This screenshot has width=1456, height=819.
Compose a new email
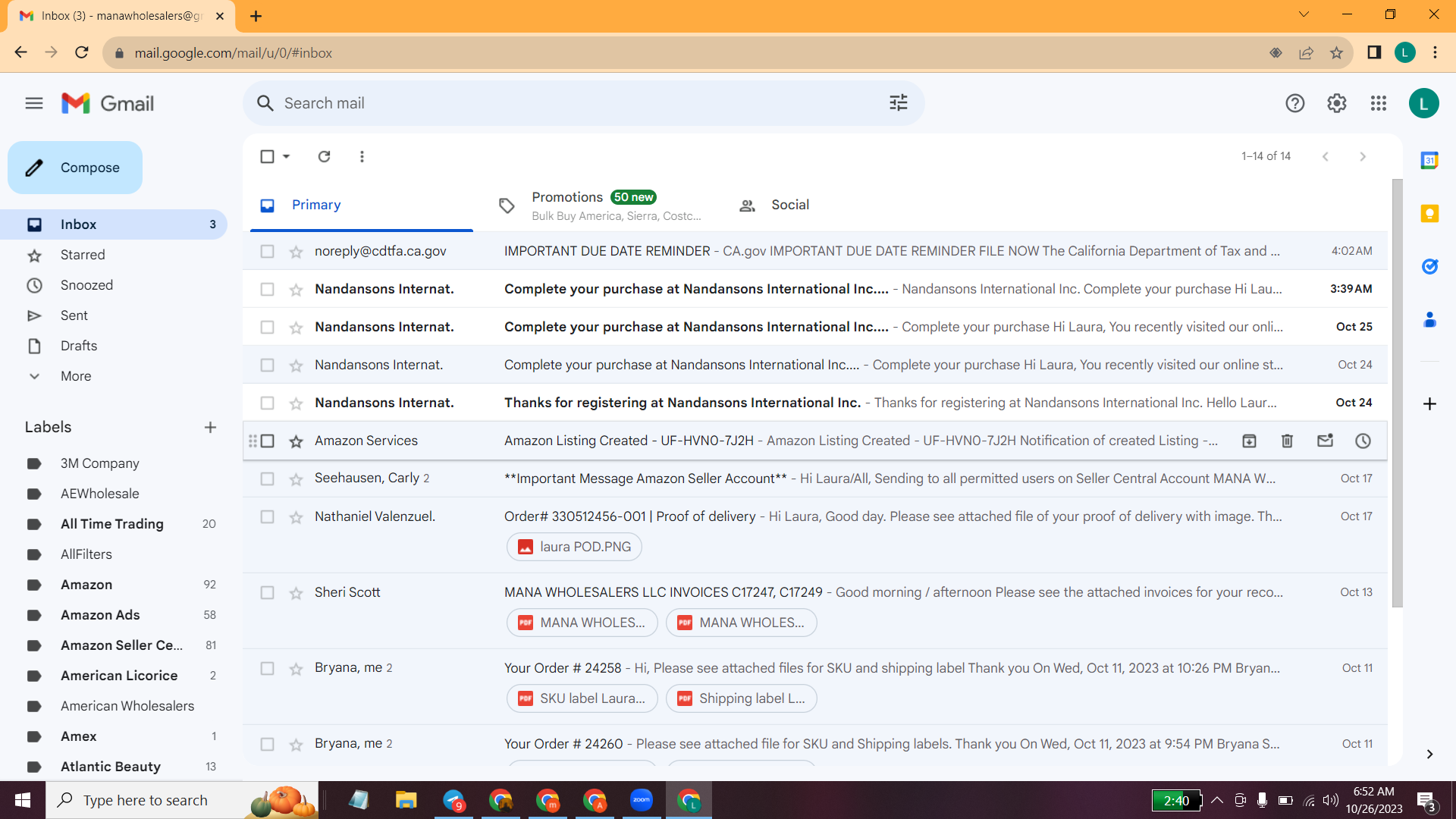[x=75, y=168]
